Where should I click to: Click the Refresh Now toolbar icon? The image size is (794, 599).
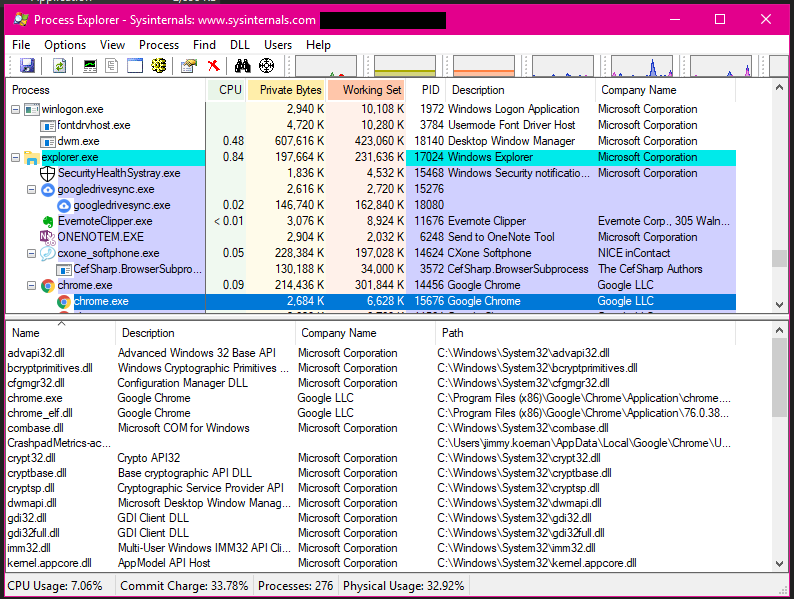[60, 66]
